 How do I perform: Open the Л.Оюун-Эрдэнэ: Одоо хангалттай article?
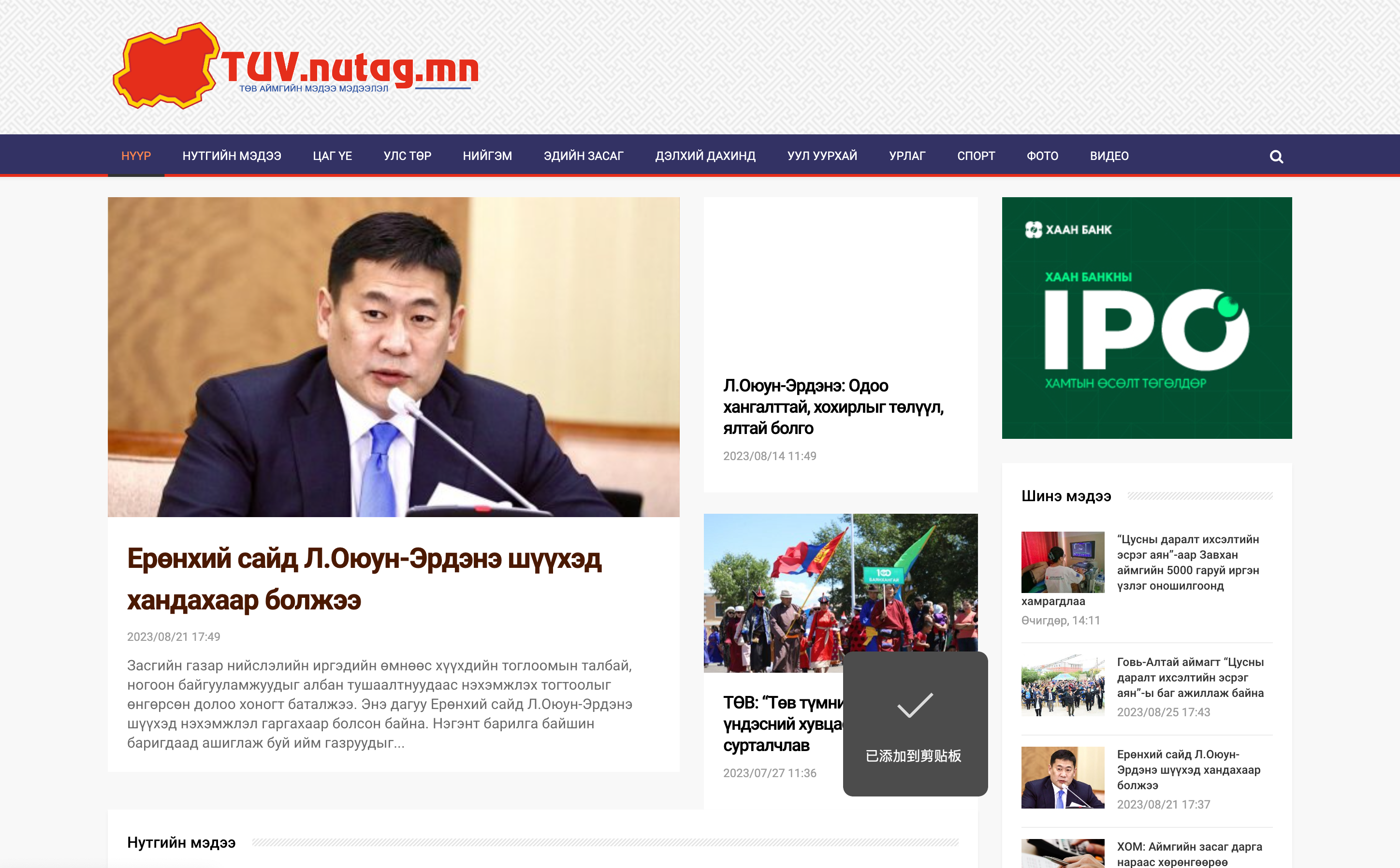point(832,407)
